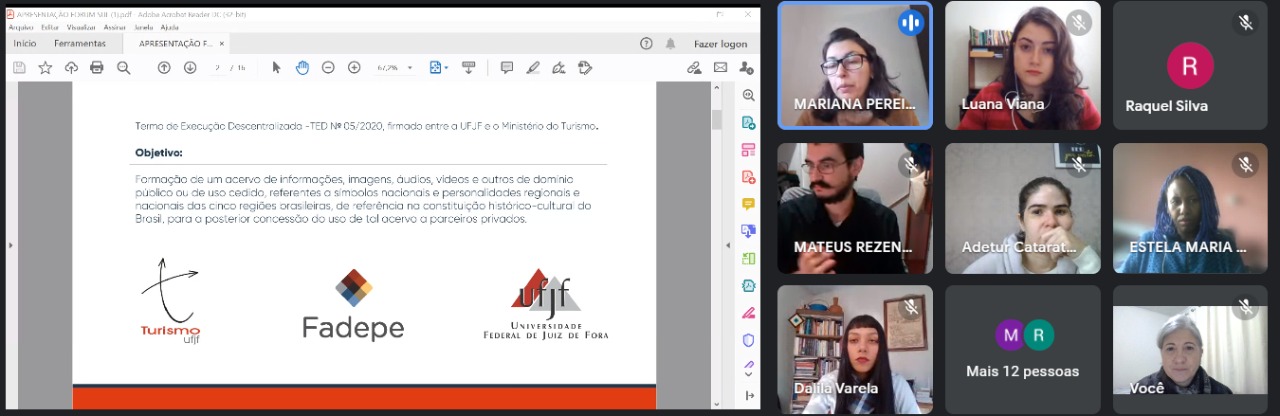Zoom in with the plus icon
This screenshot has height=416, width=1280.
click(x=354, y=67)
